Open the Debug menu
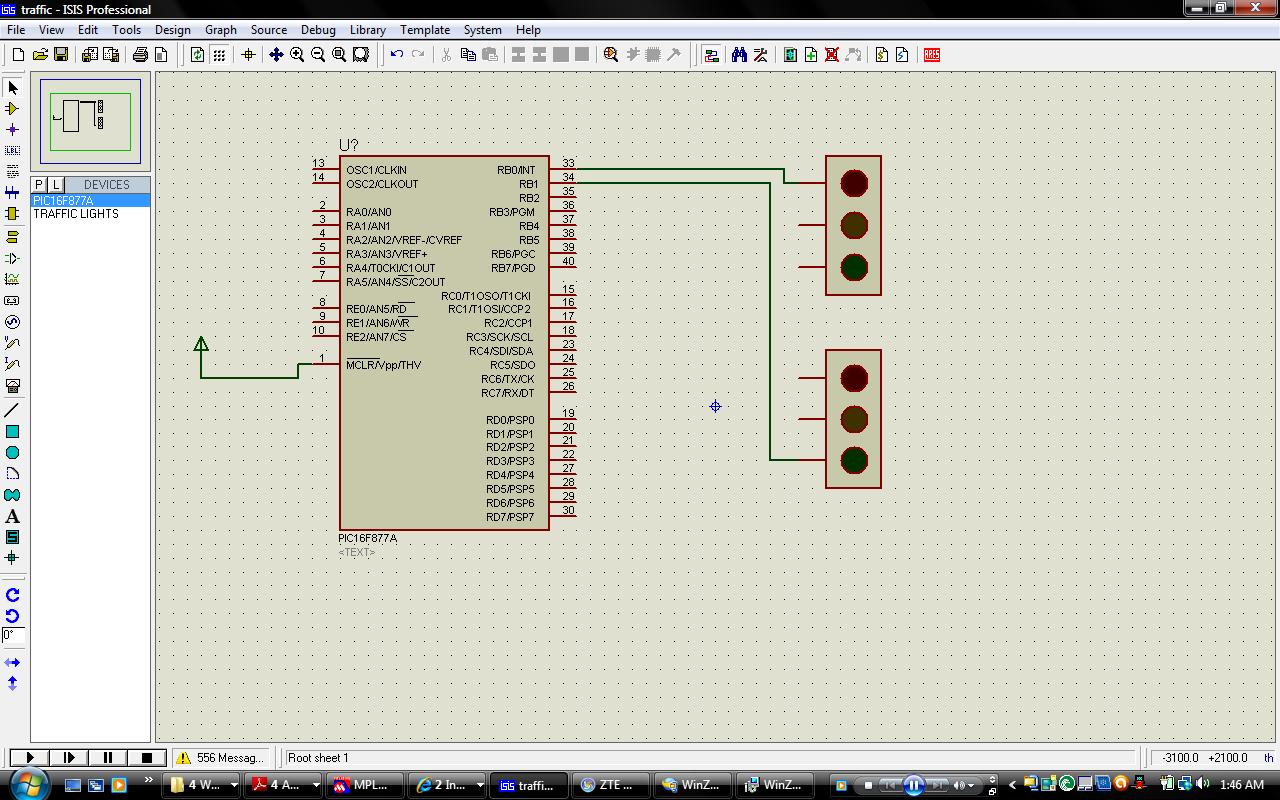Screen dimensions: 1280x800 coord(318,30)
